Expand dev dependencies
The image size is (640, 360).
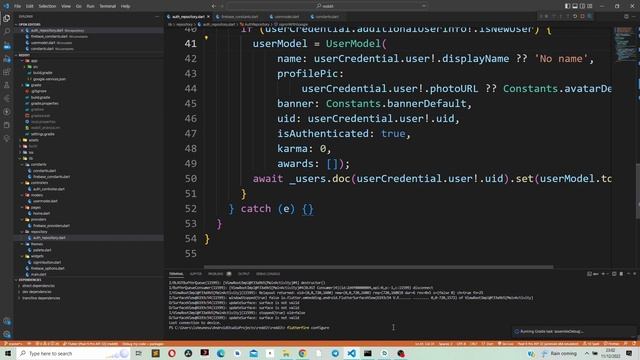[x=37, y=292]
